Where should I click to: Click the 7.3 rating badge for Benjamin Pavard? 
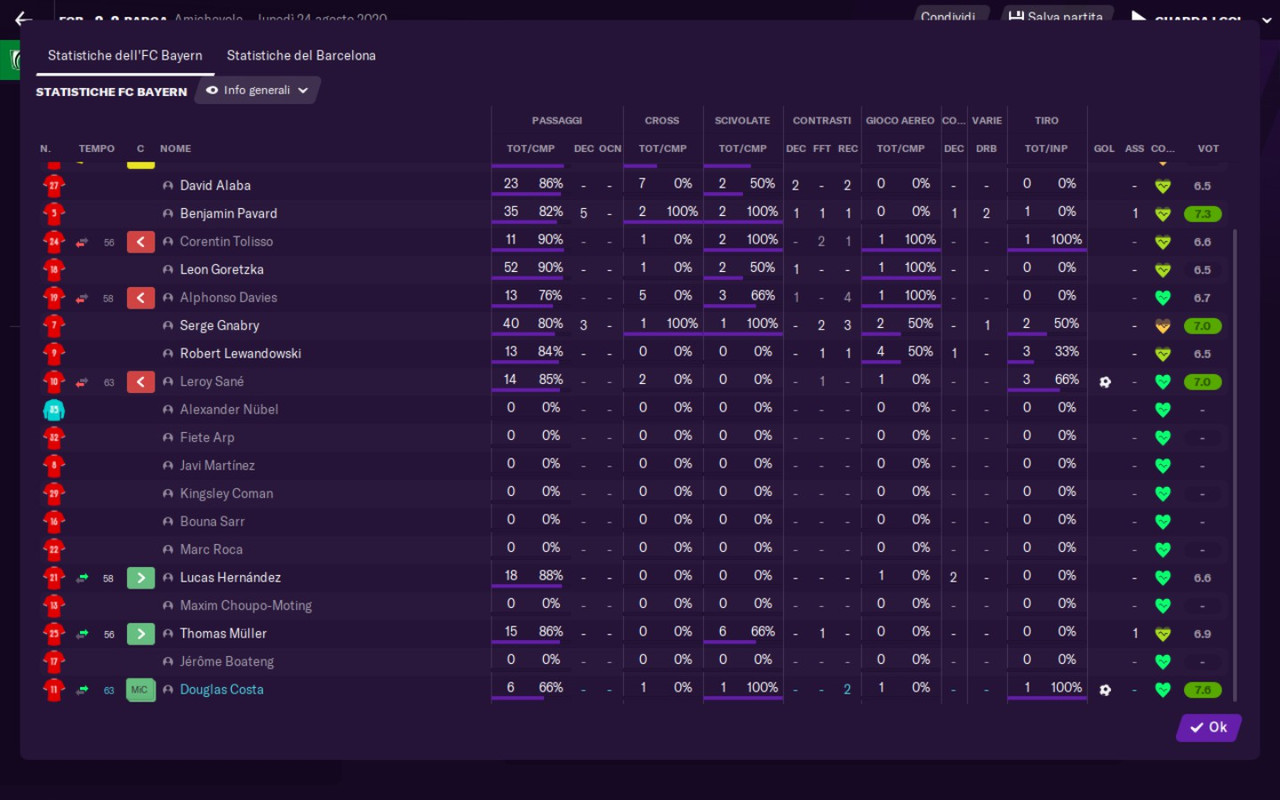click(x=1202, y=214)
